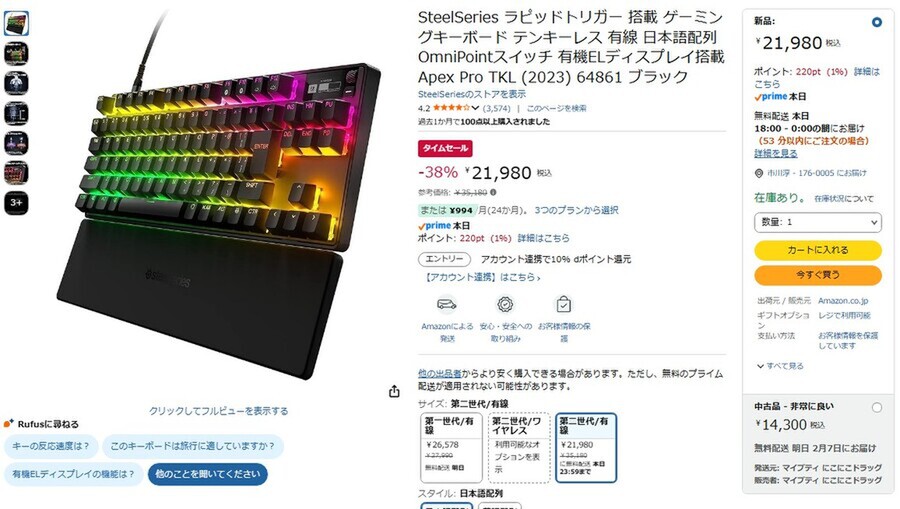Add item with カートに入れる button
This screenshot has height=509, width=900.
tap(818, 250)
